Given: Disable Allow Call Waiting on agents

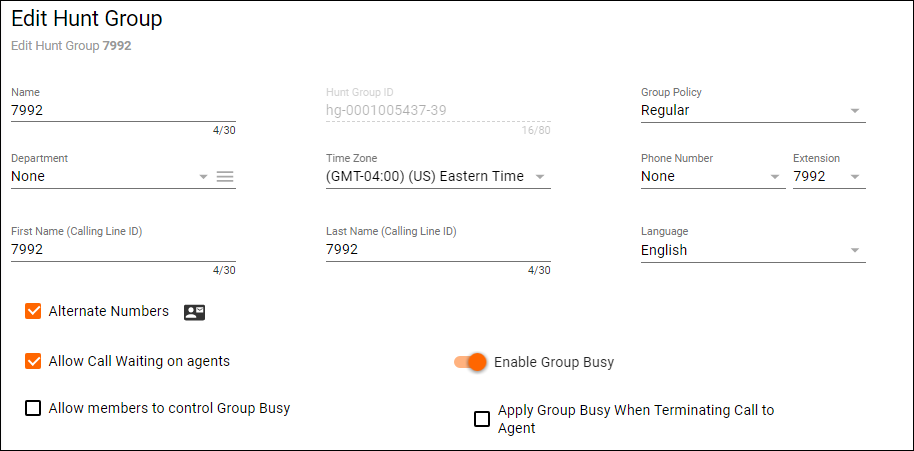Looking at the screenshot, I should (33, 361).
